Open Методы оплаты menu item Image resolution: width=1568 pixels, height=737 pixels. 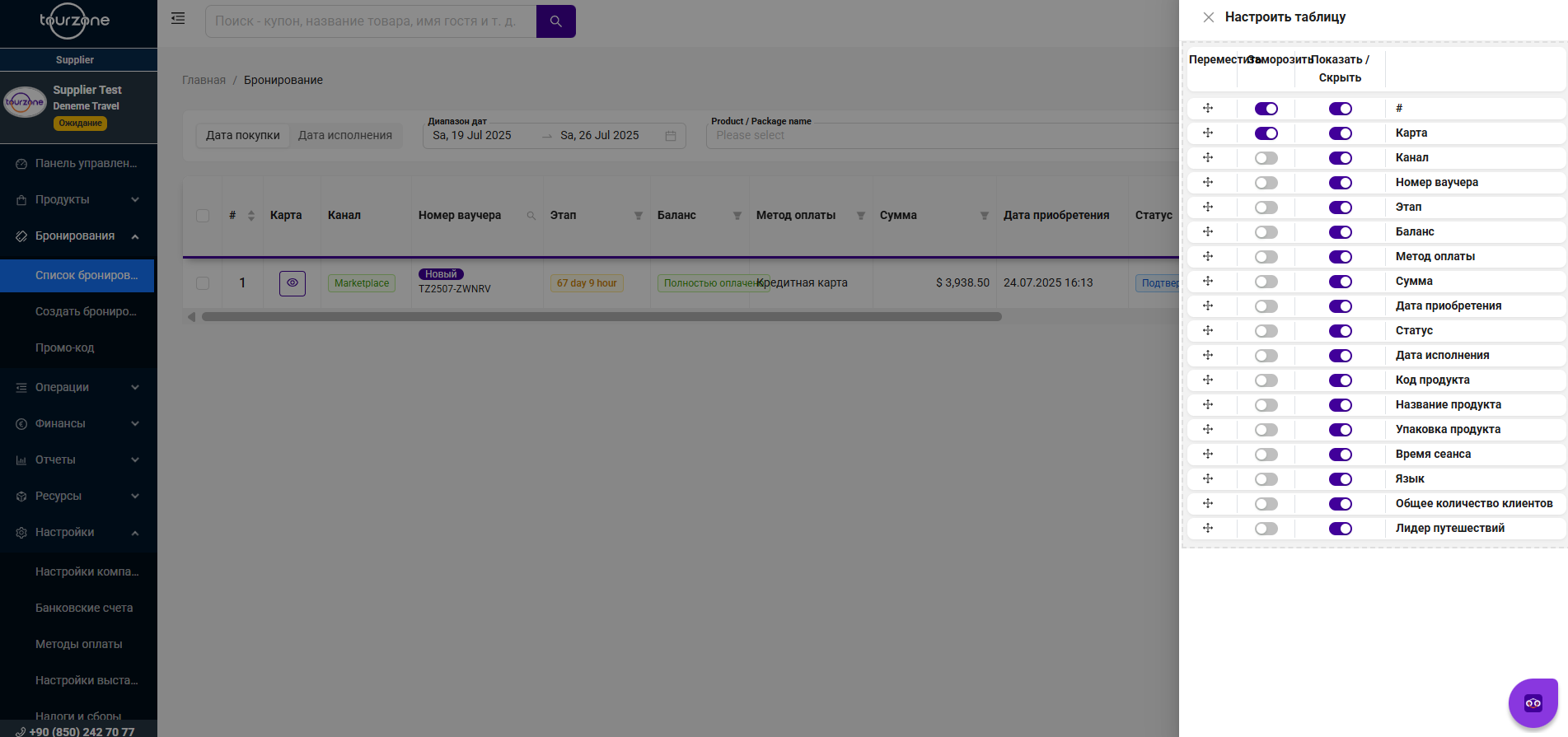(78, 644)
